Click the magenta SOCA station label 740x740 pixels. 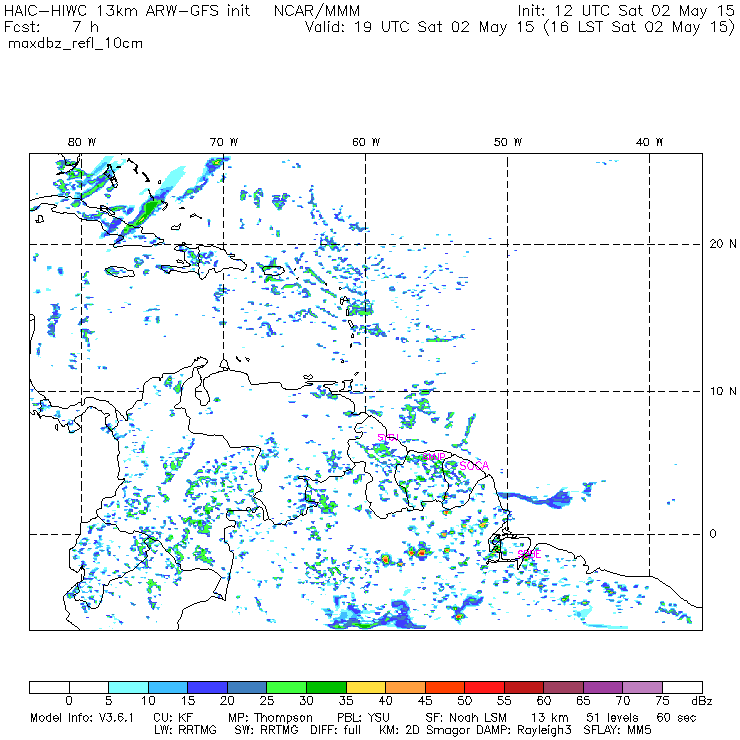click(474, 466)
